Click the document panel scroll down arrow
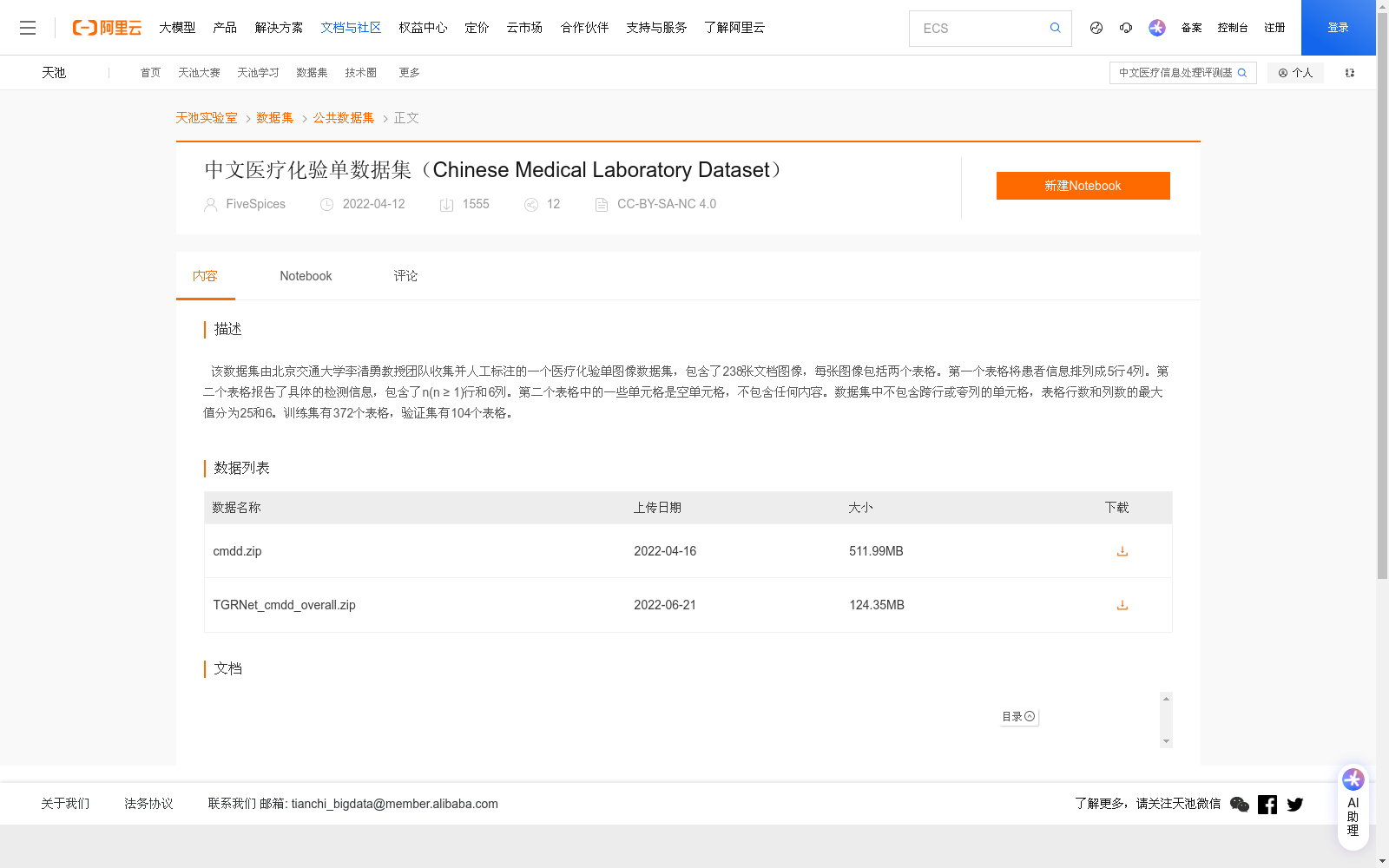Image resolution: width=1389 pixels, height=868 pixels. (1166, 741)
